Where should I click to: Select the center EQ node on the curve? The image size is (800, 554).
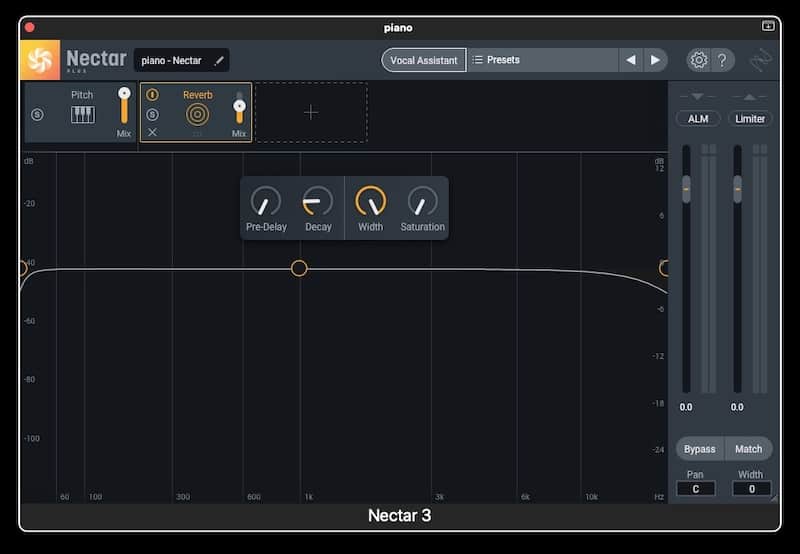point(299,268)
